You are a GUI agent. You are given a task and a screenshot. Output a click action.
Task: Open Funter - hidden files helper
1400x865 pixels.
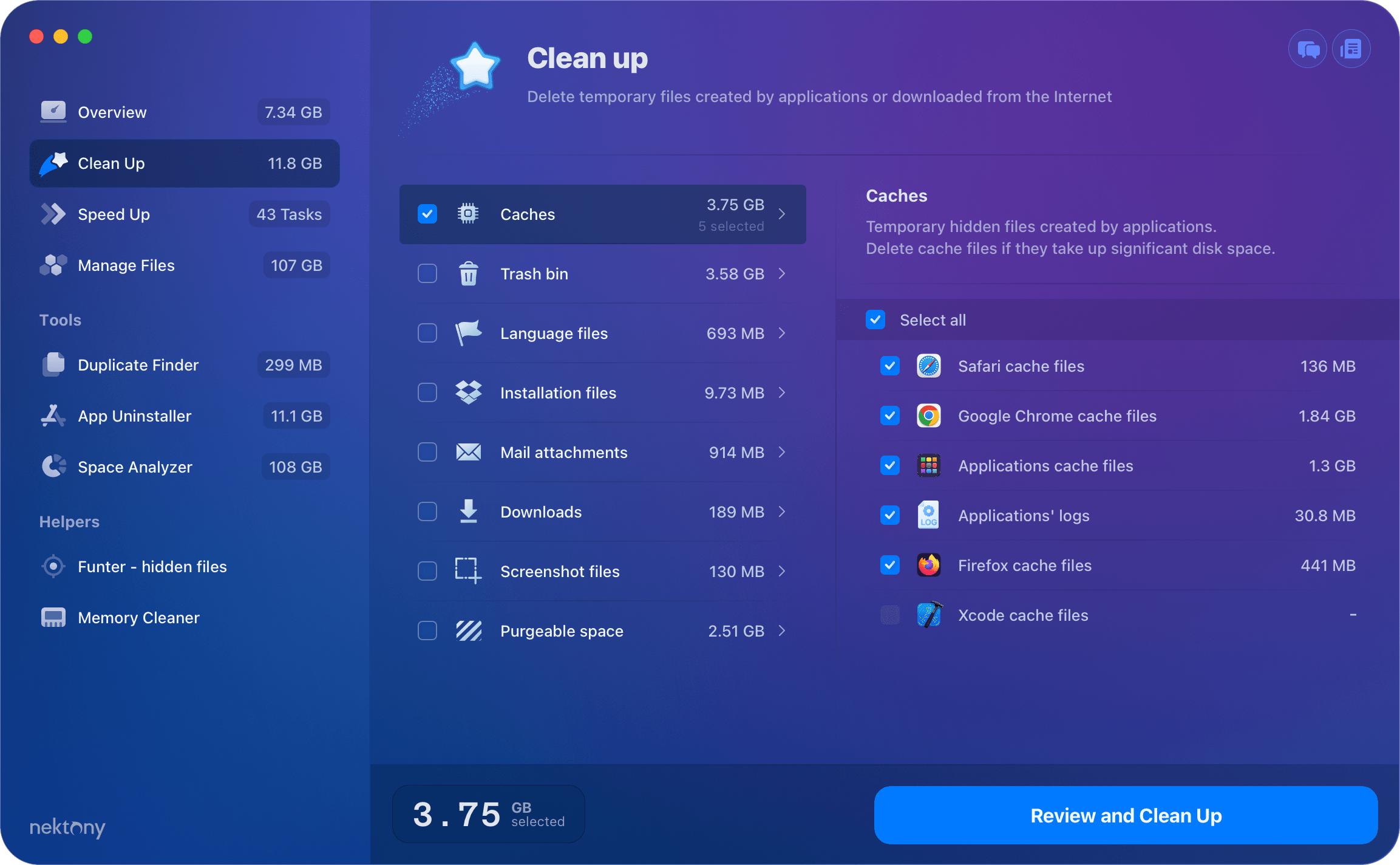click(152, 566)
